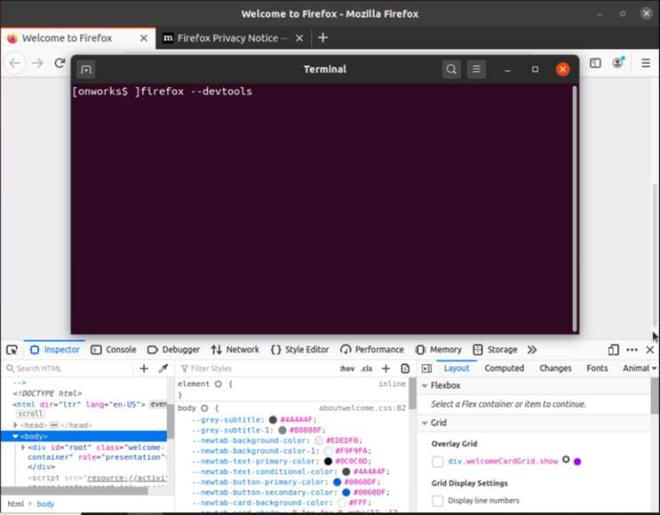Image resolution: width=660 pixels, height=515 pixels.
Task: Show more DevTools tabs chevron
Action: tap(532, 350)
